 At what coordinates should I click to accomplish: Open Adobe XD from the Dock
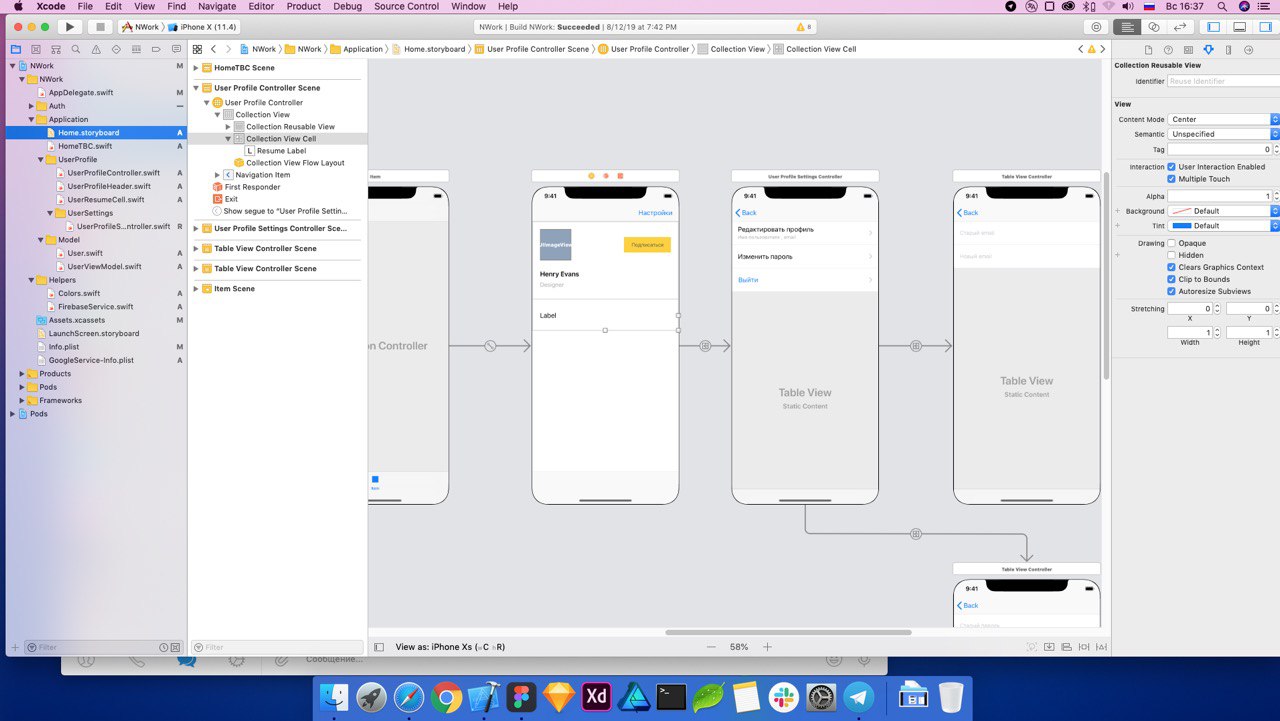point(597,696)
